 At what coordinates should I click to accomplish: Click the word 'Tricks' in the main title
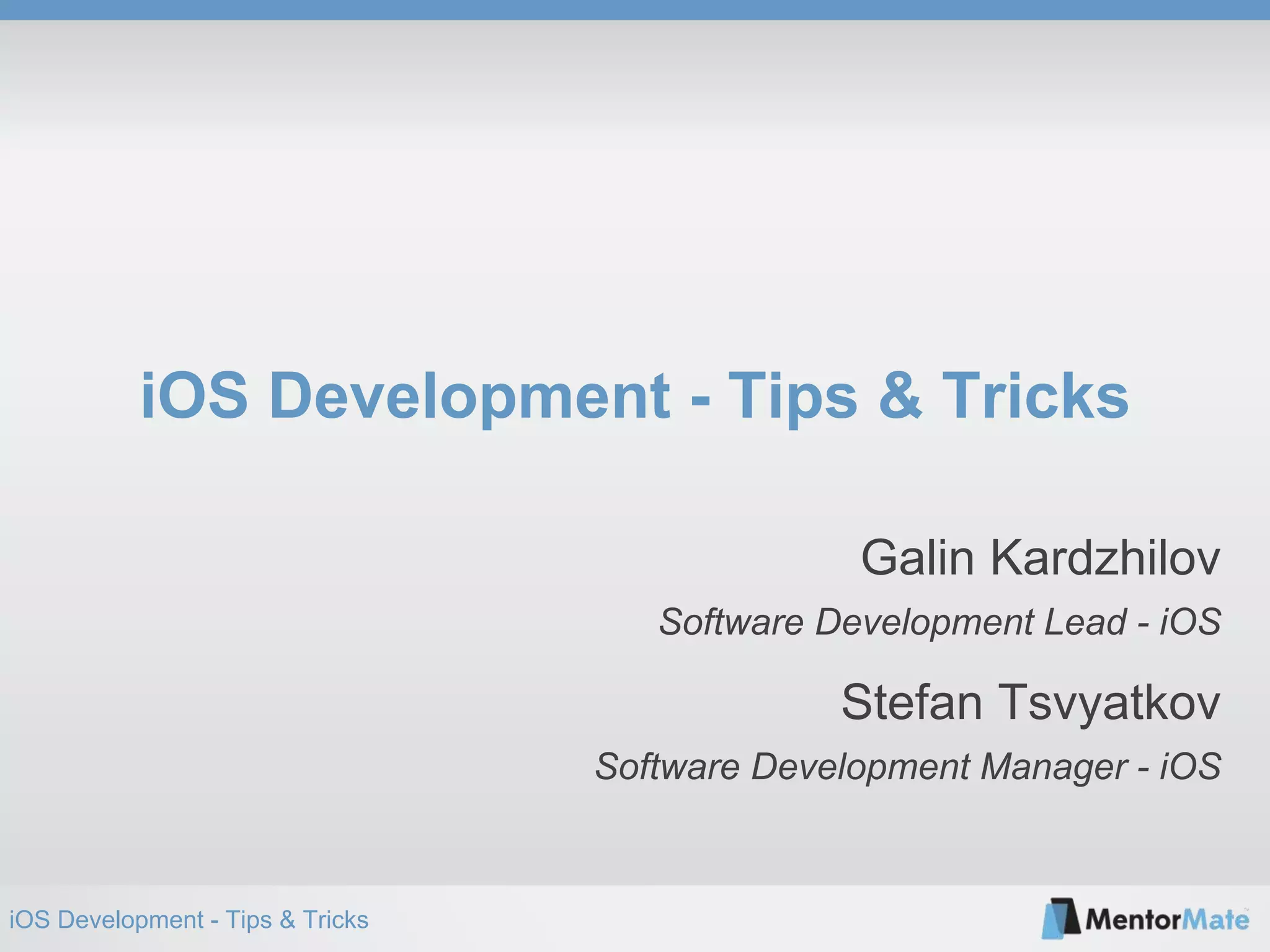[1035, 395]
